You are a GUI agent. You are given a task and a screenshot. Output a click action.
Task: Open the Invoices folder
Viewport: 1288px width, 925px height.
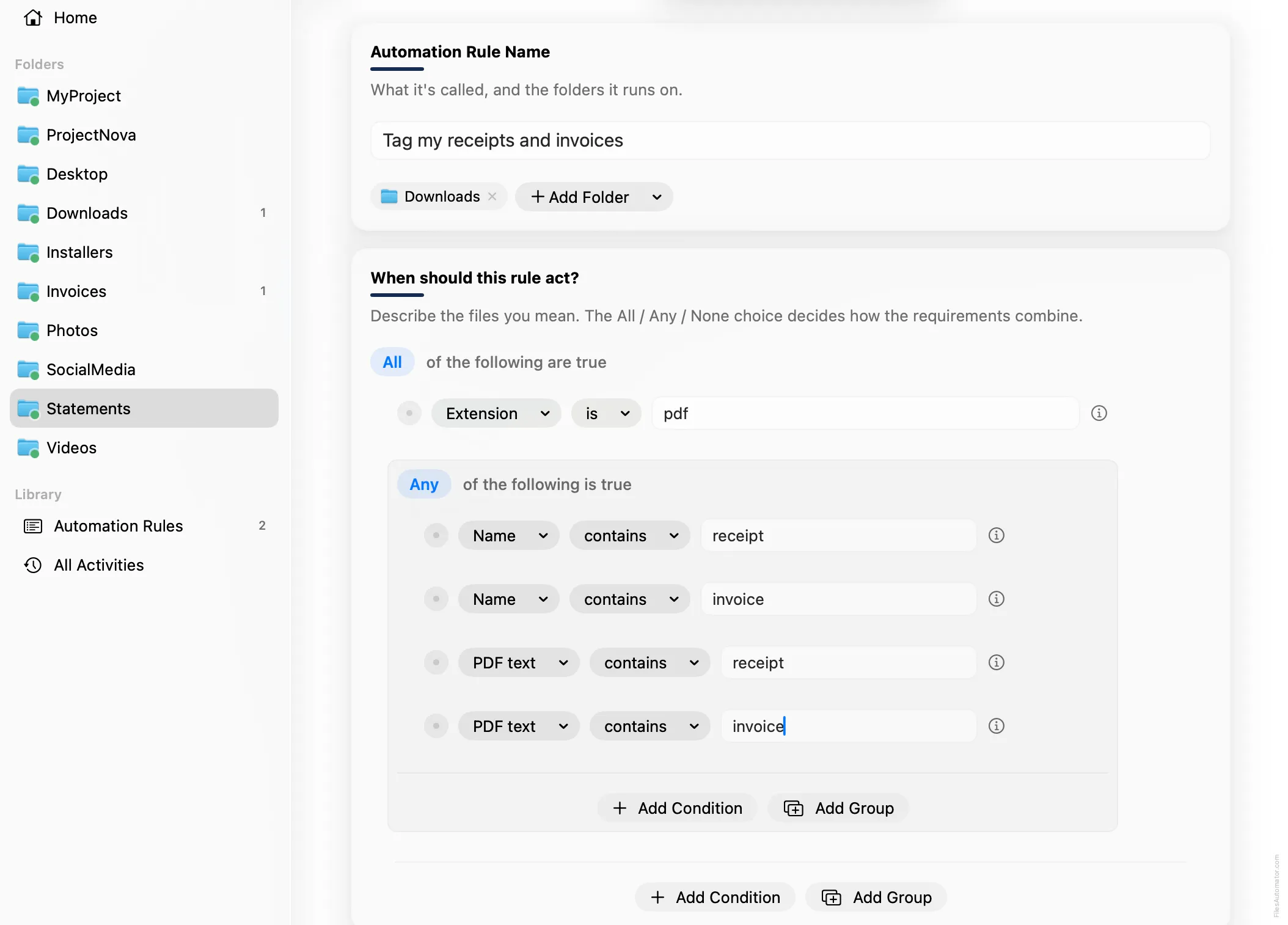(144, 291)
